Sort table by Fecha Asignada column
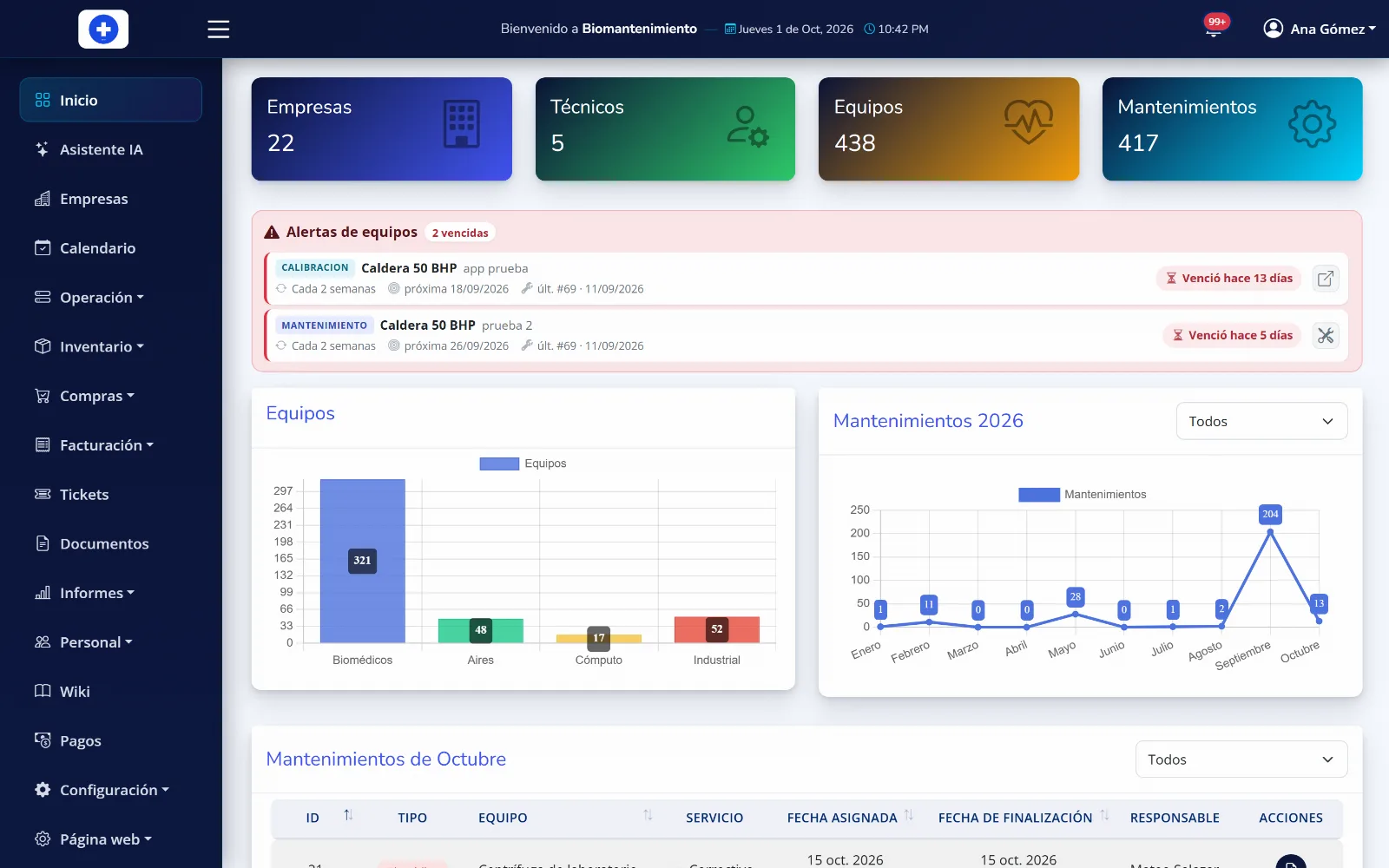 (909, 815)
